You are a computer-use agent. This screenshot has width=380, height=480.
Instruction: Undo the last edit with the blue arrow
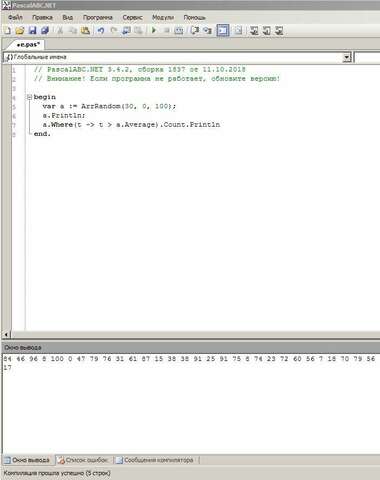pos(101,31)
